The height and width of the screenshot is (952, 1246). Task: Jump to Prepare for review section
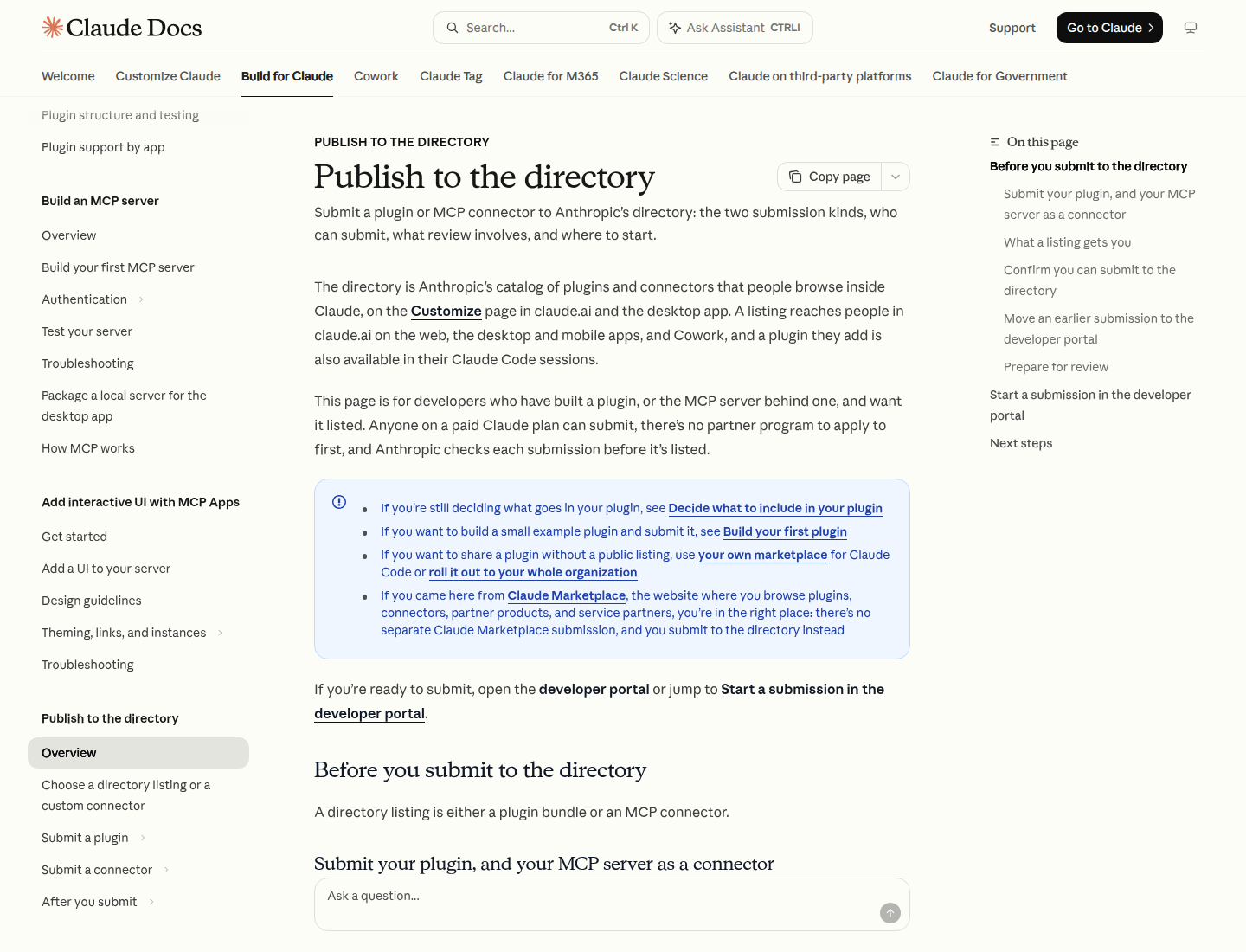(1056, 367)
